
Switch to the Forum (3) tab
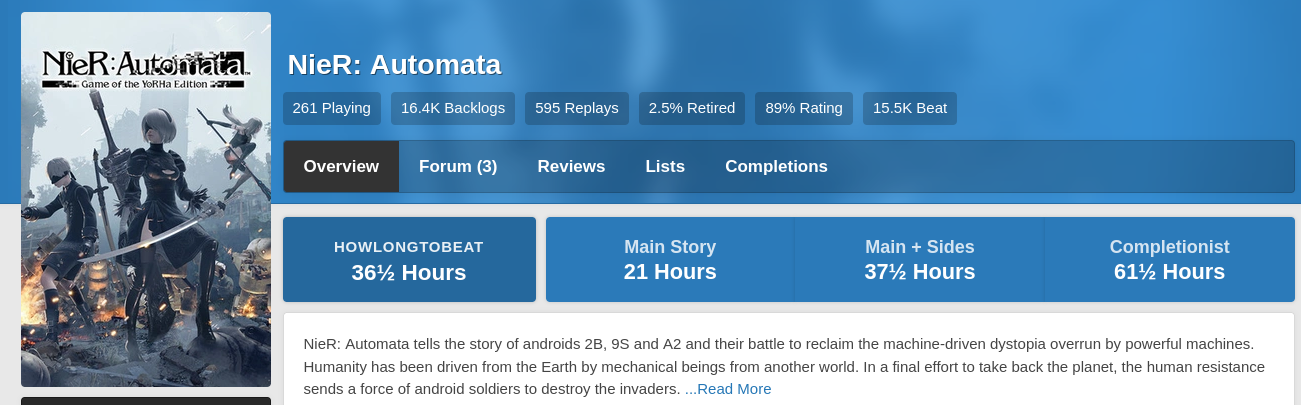click(x=458, y=166)
